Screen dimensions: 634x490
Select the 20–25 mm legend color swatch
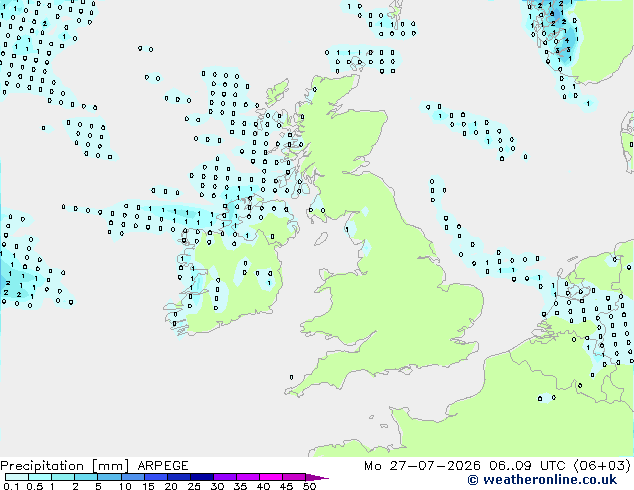(x=178, y=477)
